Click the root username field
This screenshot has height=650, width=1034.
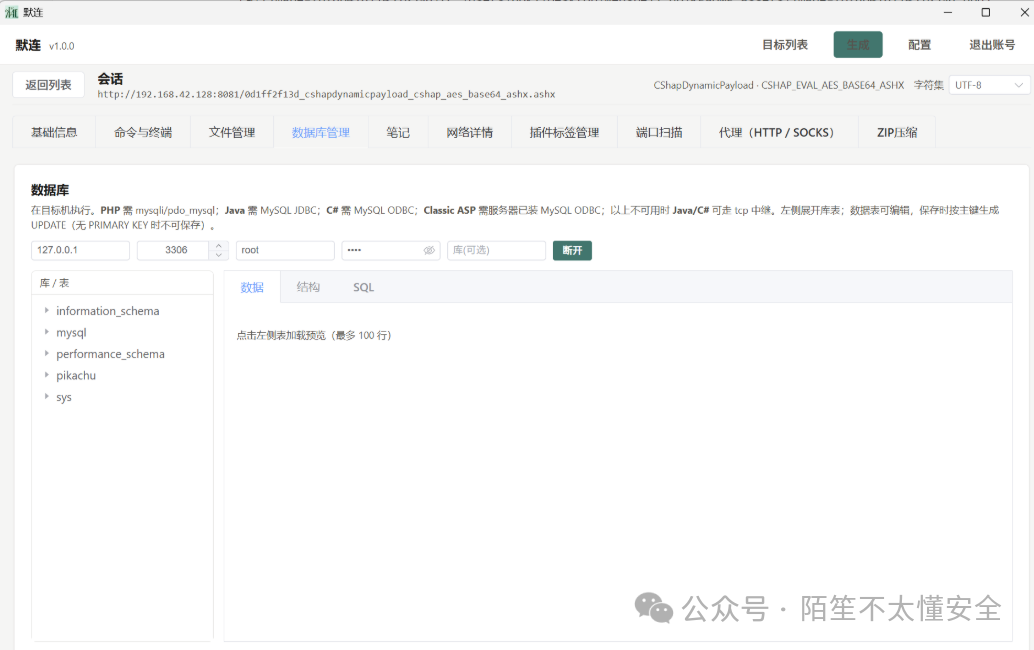tap(286, 251)
